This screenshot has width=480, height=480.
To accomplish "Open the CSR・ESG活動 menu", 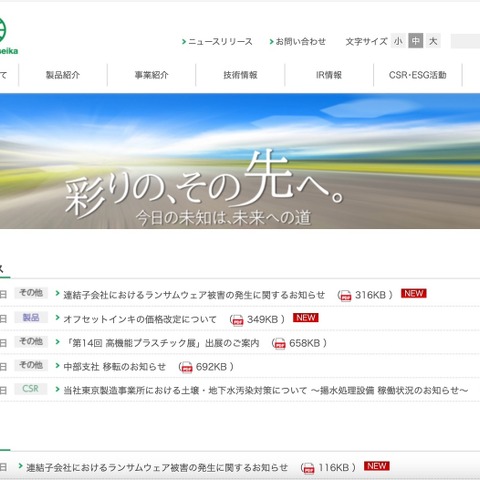I will [x=418, y=75].
